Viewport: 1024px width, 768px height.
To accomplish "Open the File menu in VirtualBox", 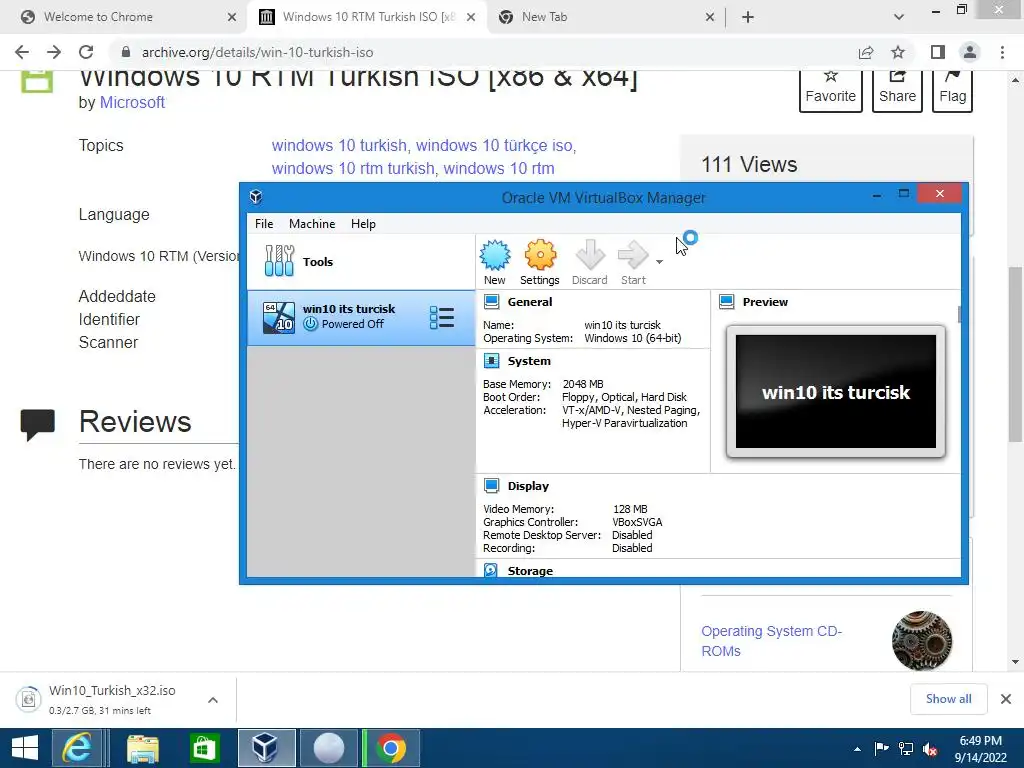I will 264,223.
